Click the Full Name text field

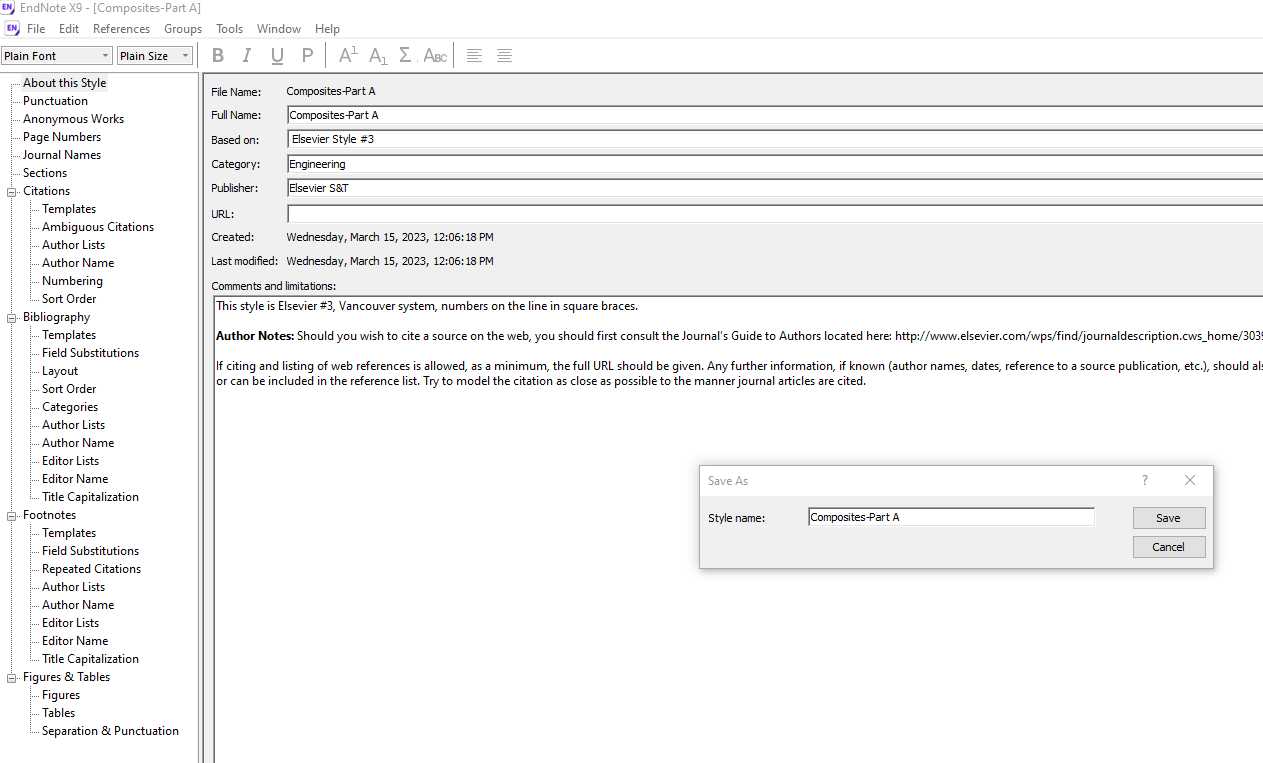(x=775, y=115)
